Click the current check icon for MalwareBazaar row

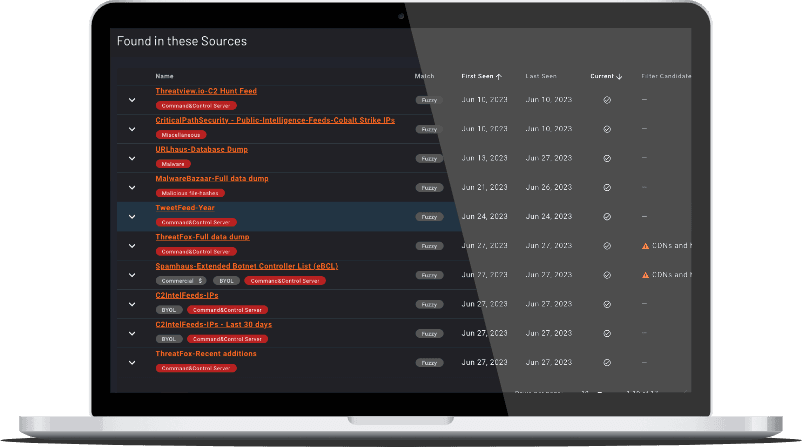(607, 188)
